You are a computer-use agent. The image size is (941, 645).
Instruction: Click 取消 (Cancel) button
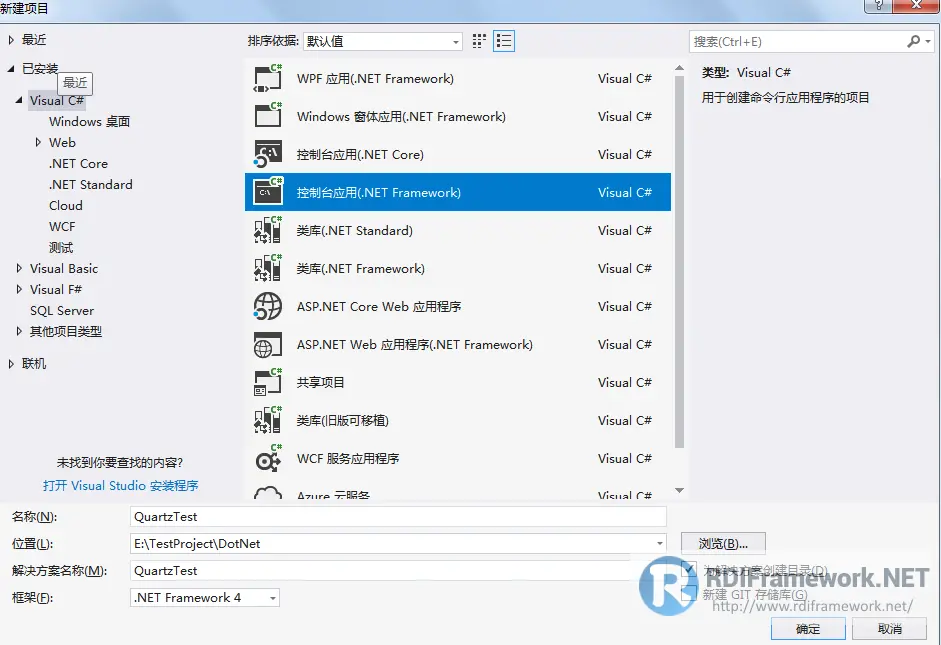tap(889, 629)
